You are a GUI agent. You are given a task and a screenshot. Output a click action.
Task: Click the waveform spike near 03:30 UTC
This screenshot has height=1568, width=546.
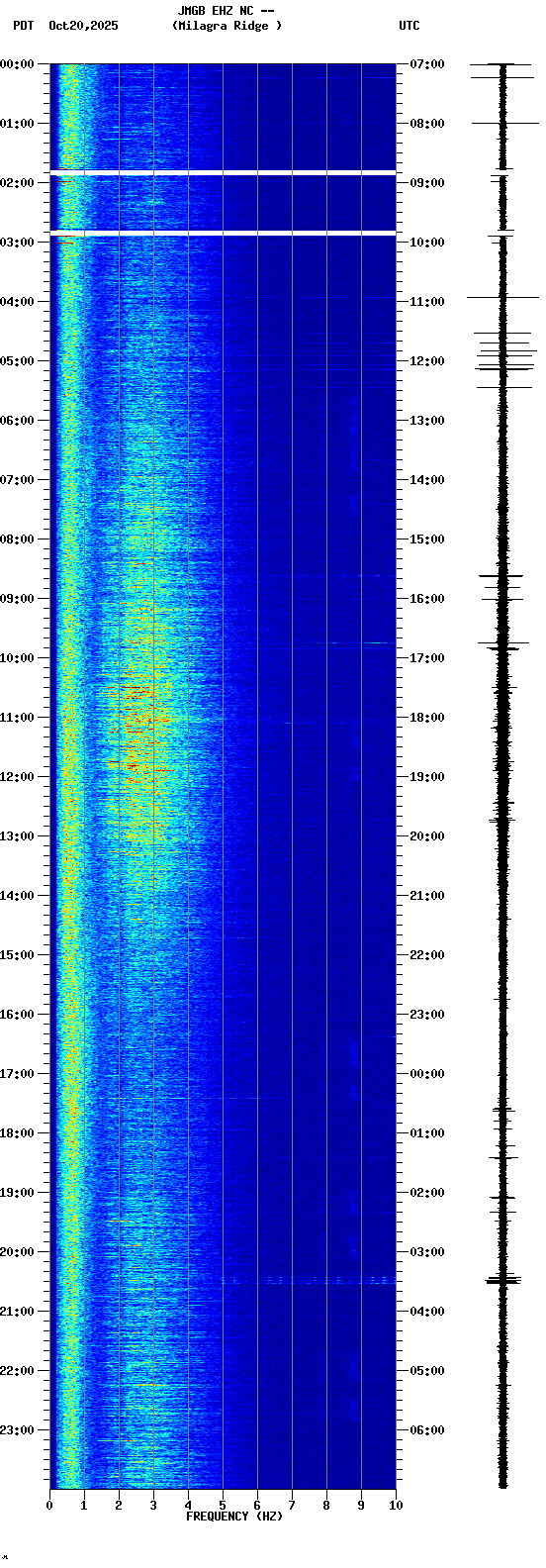pyautogui.click(x=502, y=1281)
